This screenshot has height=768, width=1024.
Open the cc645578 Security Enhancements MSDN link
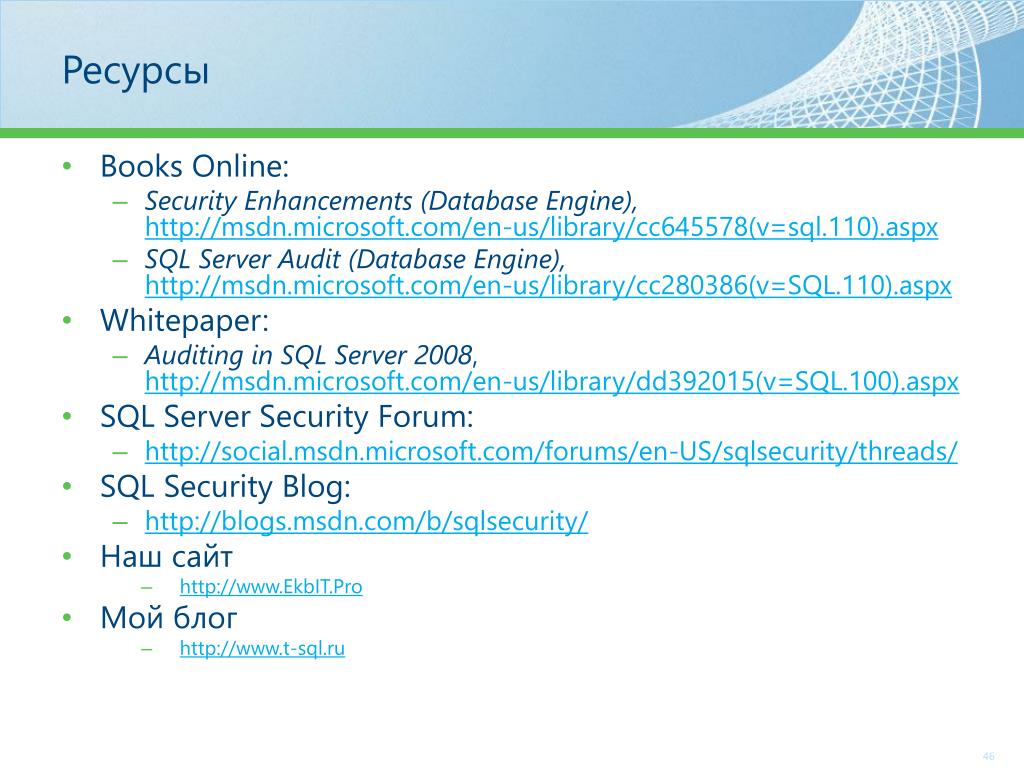tap(541, 227)
